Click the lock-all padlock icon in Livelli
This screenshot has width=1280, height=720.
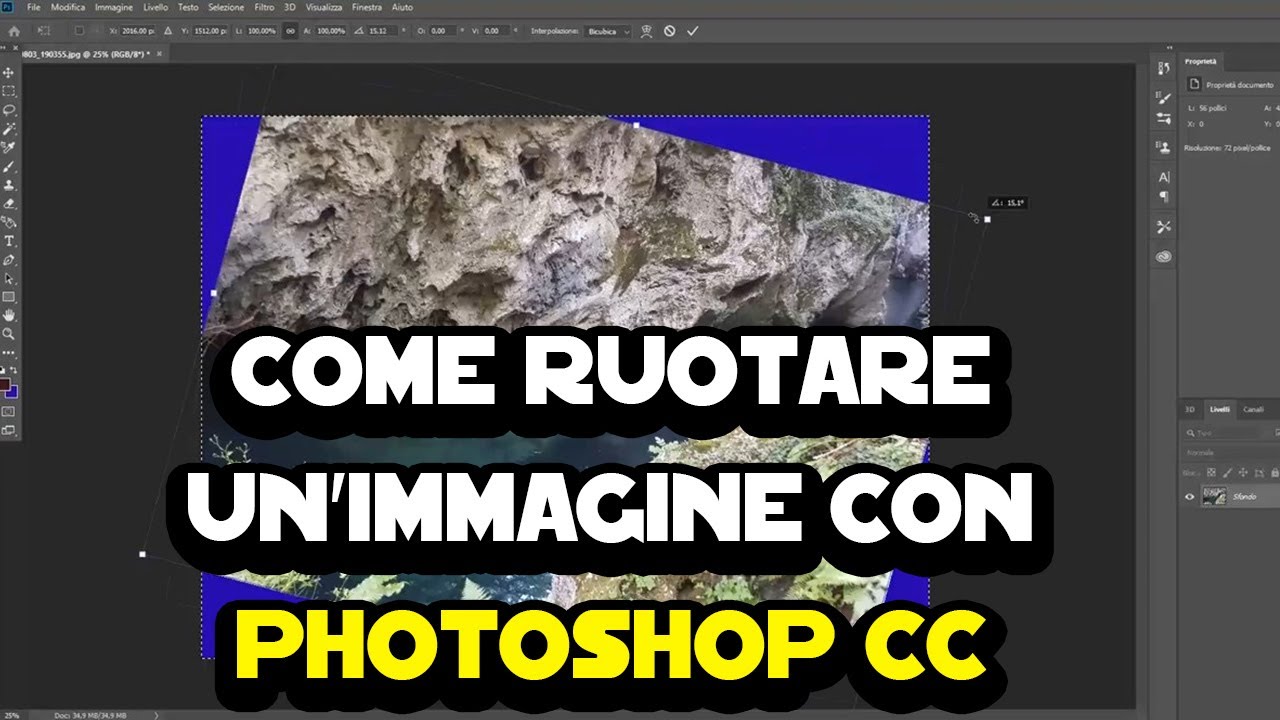(x=1275, y=472)
